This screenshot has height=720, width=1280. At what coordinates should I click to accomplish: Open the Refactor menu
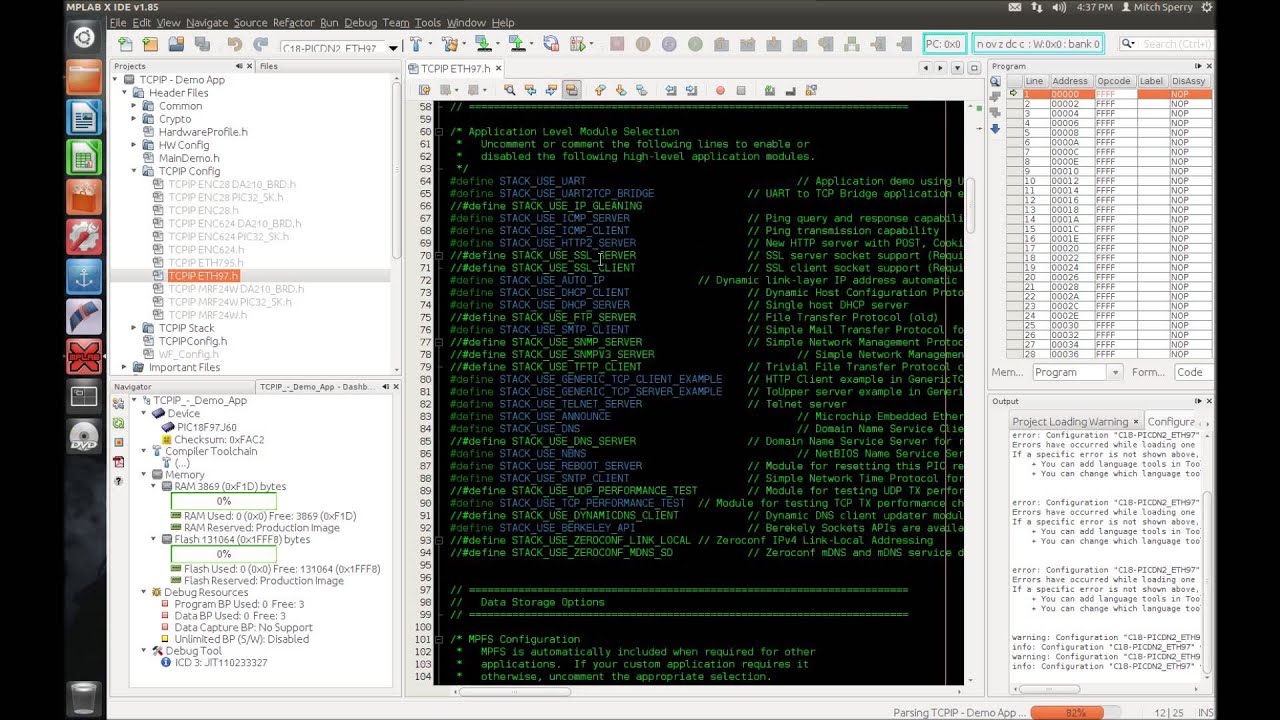(x=294, y=22)
